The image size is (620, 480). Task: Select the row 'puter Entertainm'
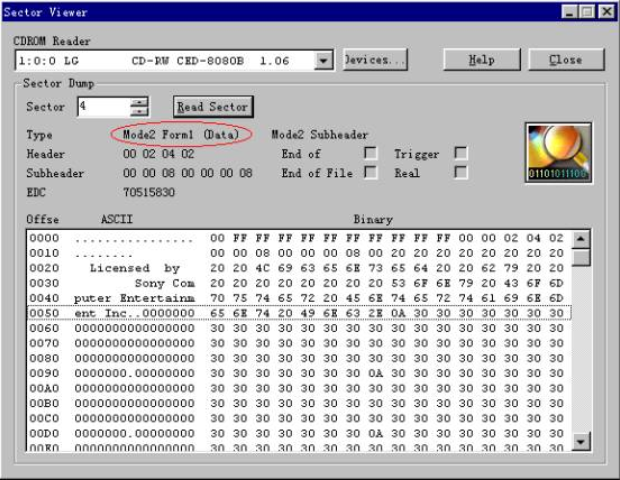click(x=299, y=298)
